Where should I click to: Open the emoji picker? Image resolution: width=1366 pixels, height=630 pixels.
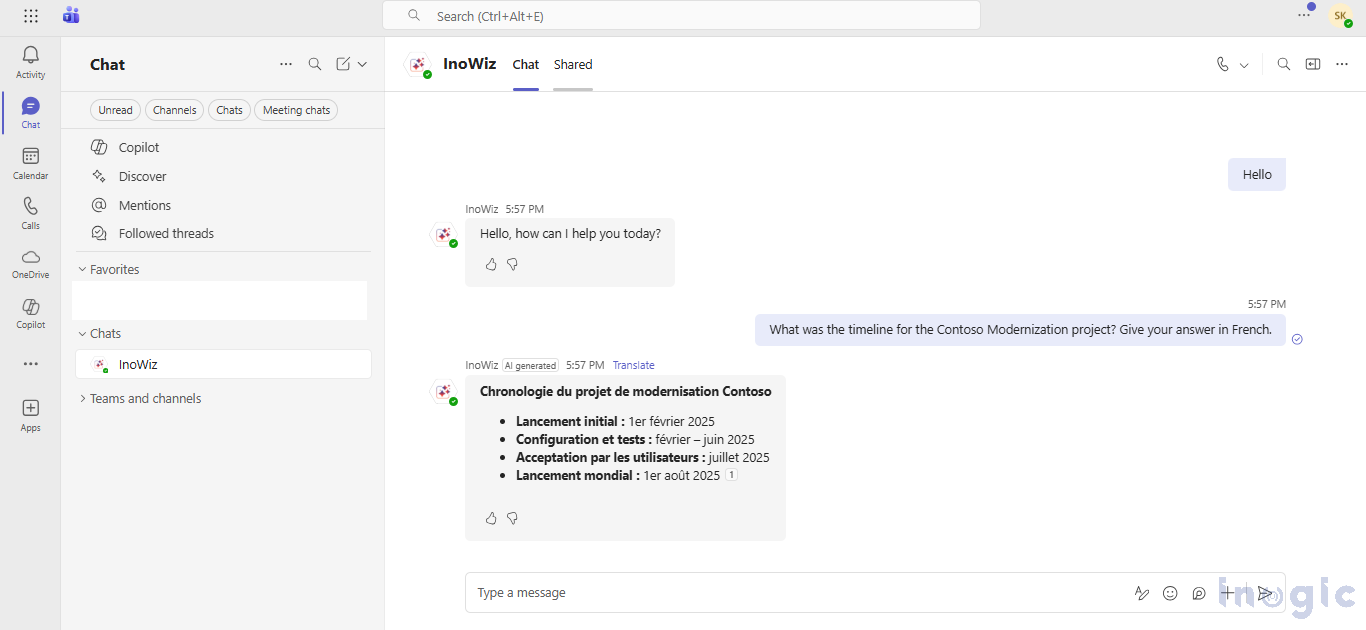pyautogui.click(x=1170, y=593)
